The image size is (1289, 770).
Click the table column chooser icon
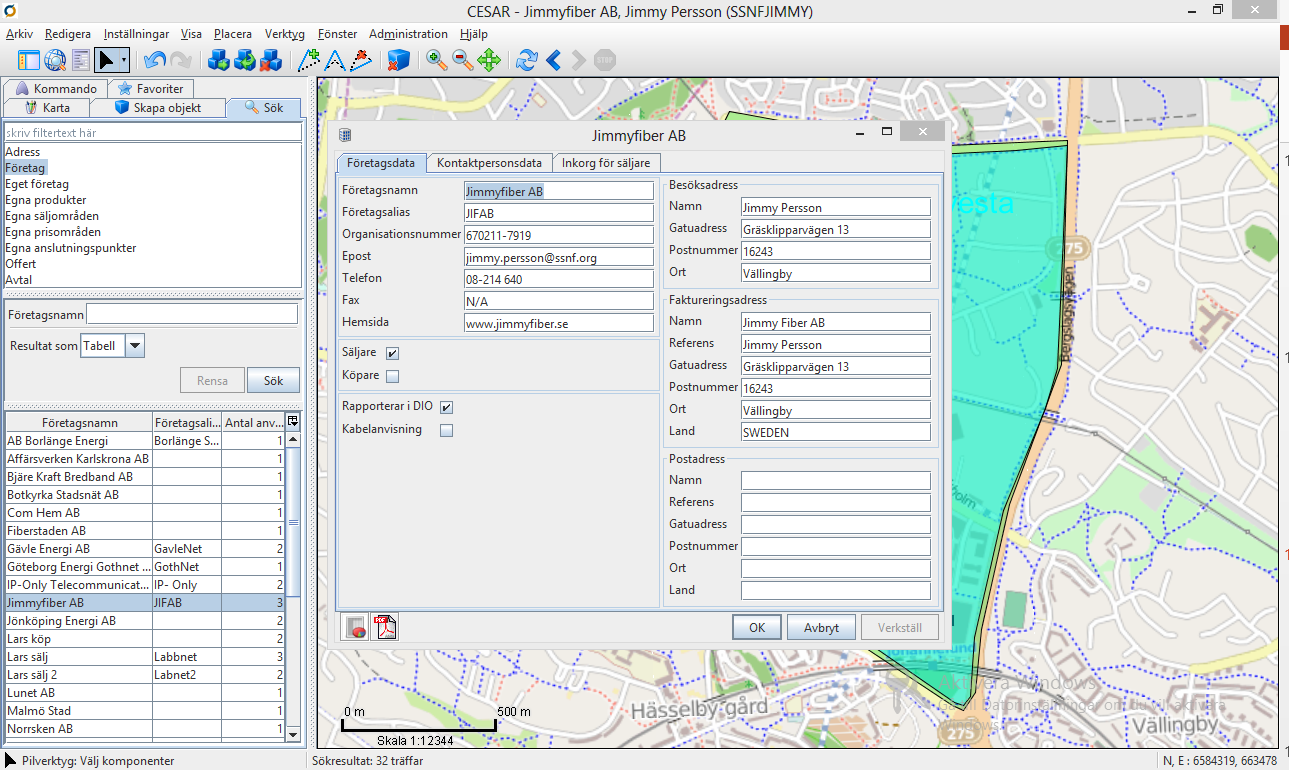click(x=292, y=422)
